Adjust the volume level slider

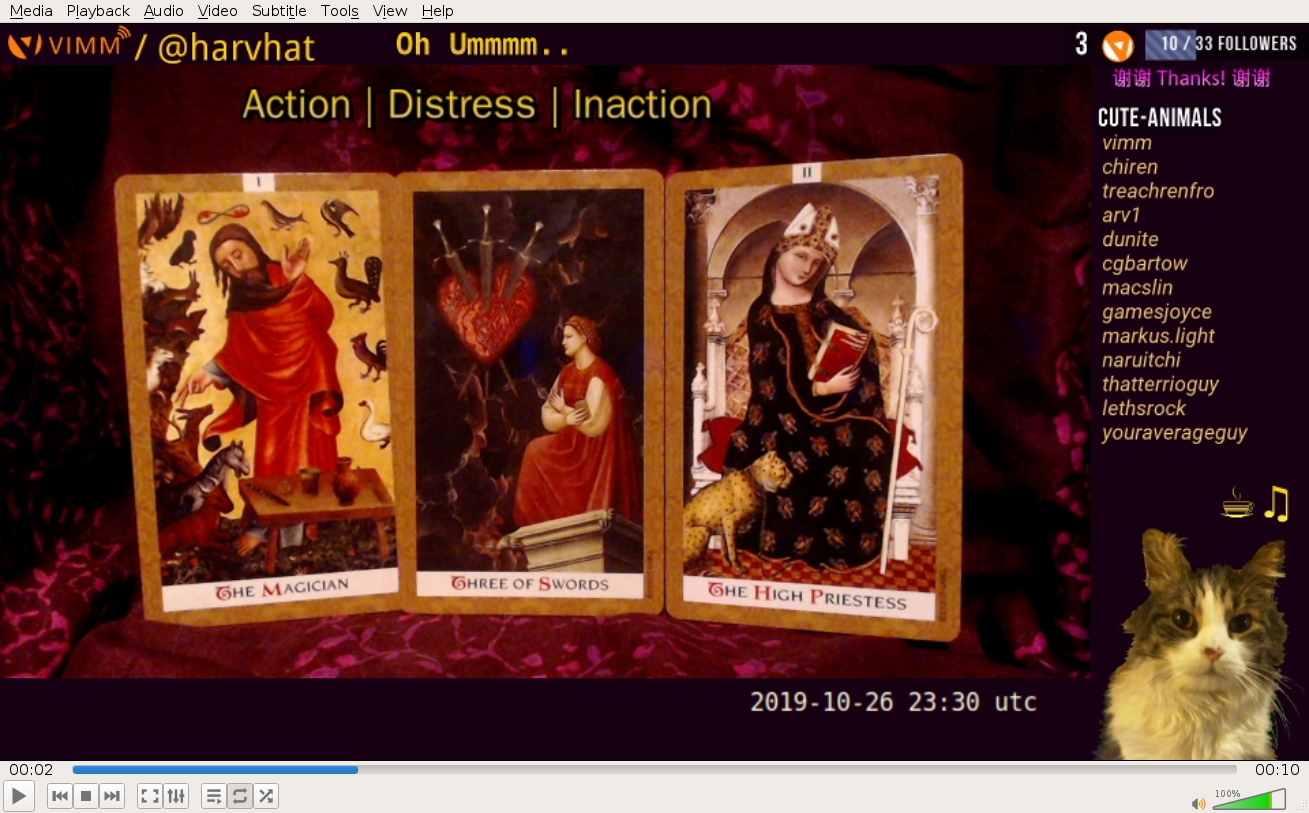coord(1248,800)
